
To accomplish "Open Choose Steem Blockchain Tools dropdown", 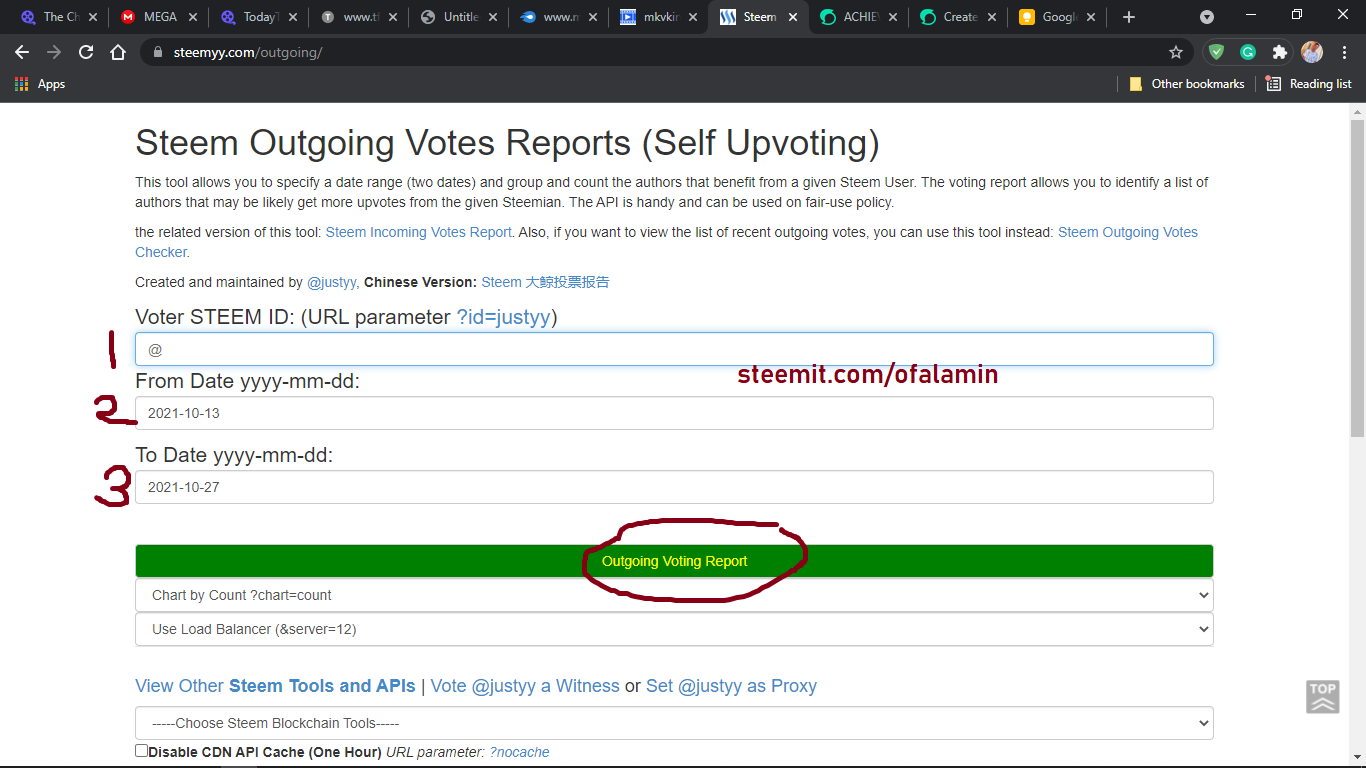I will [x=674, y=723].
